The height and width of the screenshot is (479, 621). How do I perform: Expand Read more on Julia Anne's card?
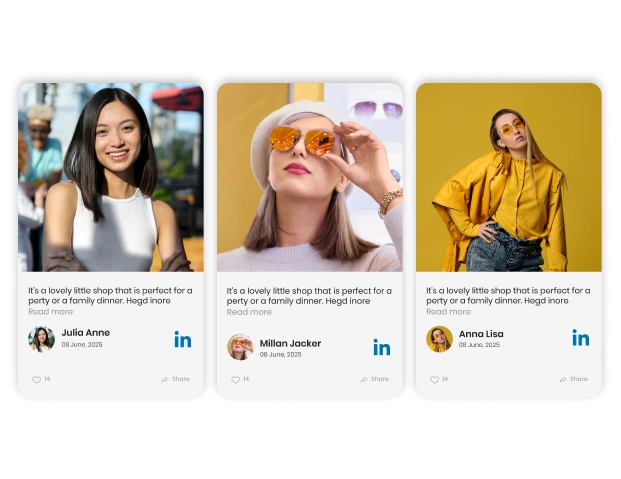50,312
